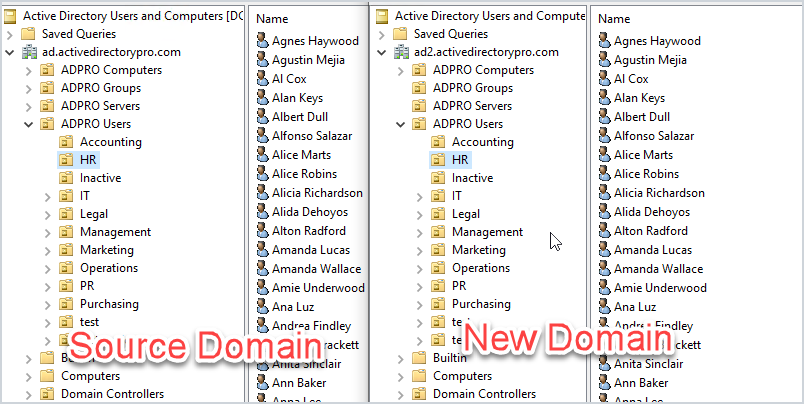
Task: Select Inactive OU label in source domain tree
Action: click(100, 178)
